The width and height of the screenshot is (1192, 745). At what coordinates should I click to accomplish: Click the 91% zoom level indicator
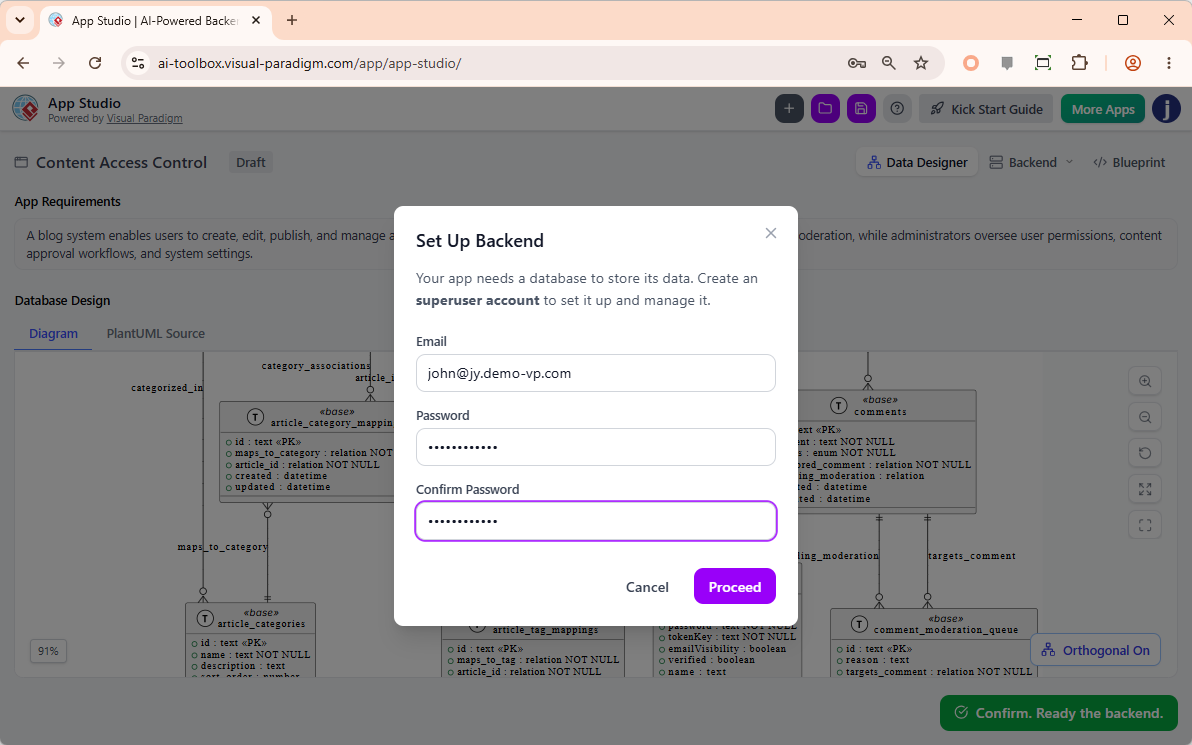(x=48, y=651)
